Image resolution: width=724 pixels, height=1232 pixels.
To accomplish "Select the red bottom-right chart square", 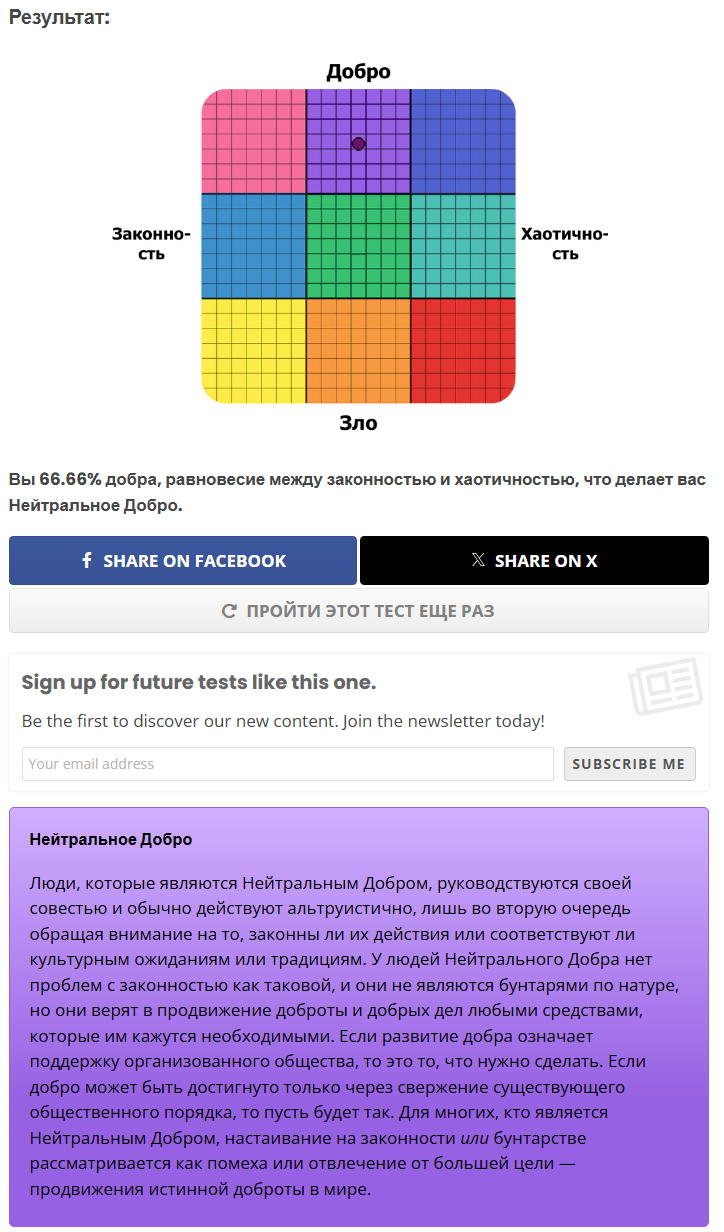I will click(x=463, y=350).
